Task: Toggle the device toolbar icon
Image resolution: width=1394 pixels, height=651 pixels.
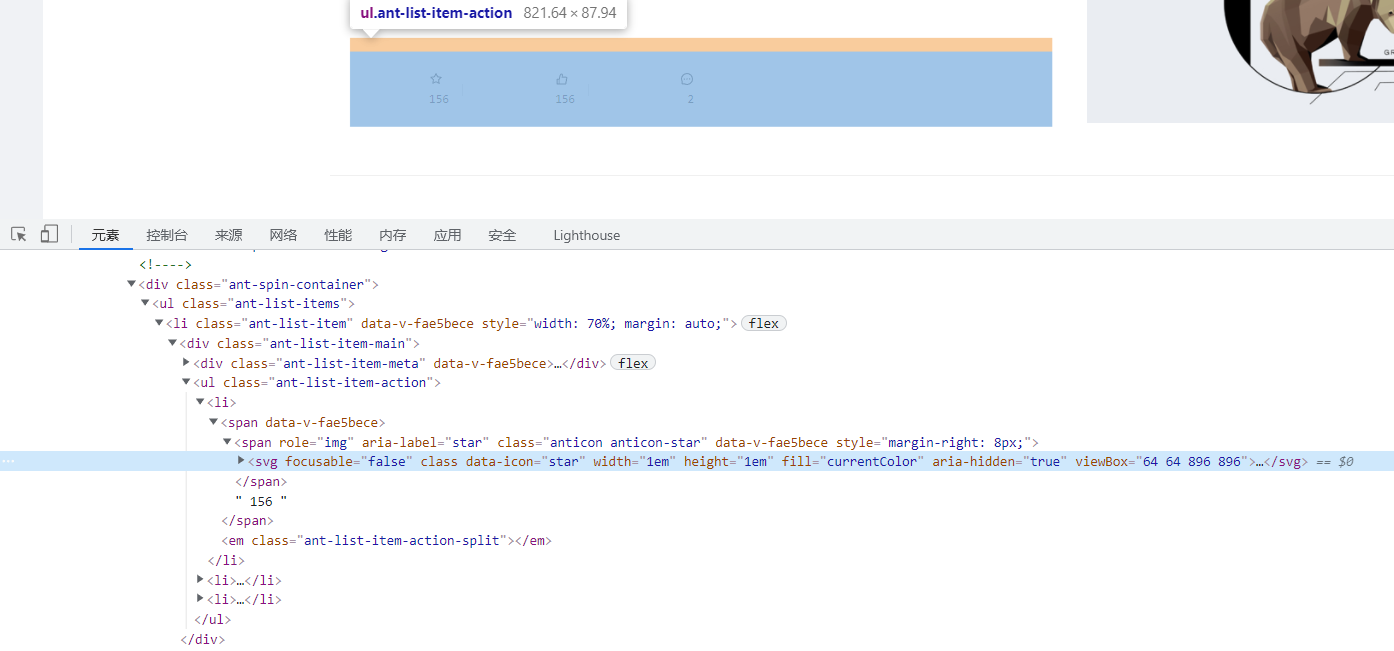Action: pos(49,235)
